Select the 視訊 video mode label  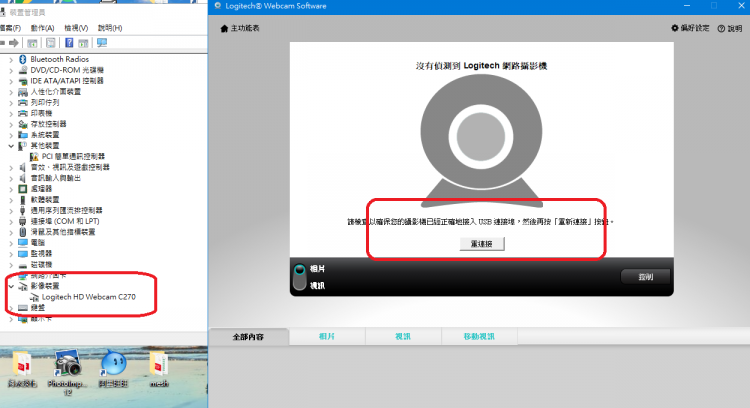(x=317, y=286)
